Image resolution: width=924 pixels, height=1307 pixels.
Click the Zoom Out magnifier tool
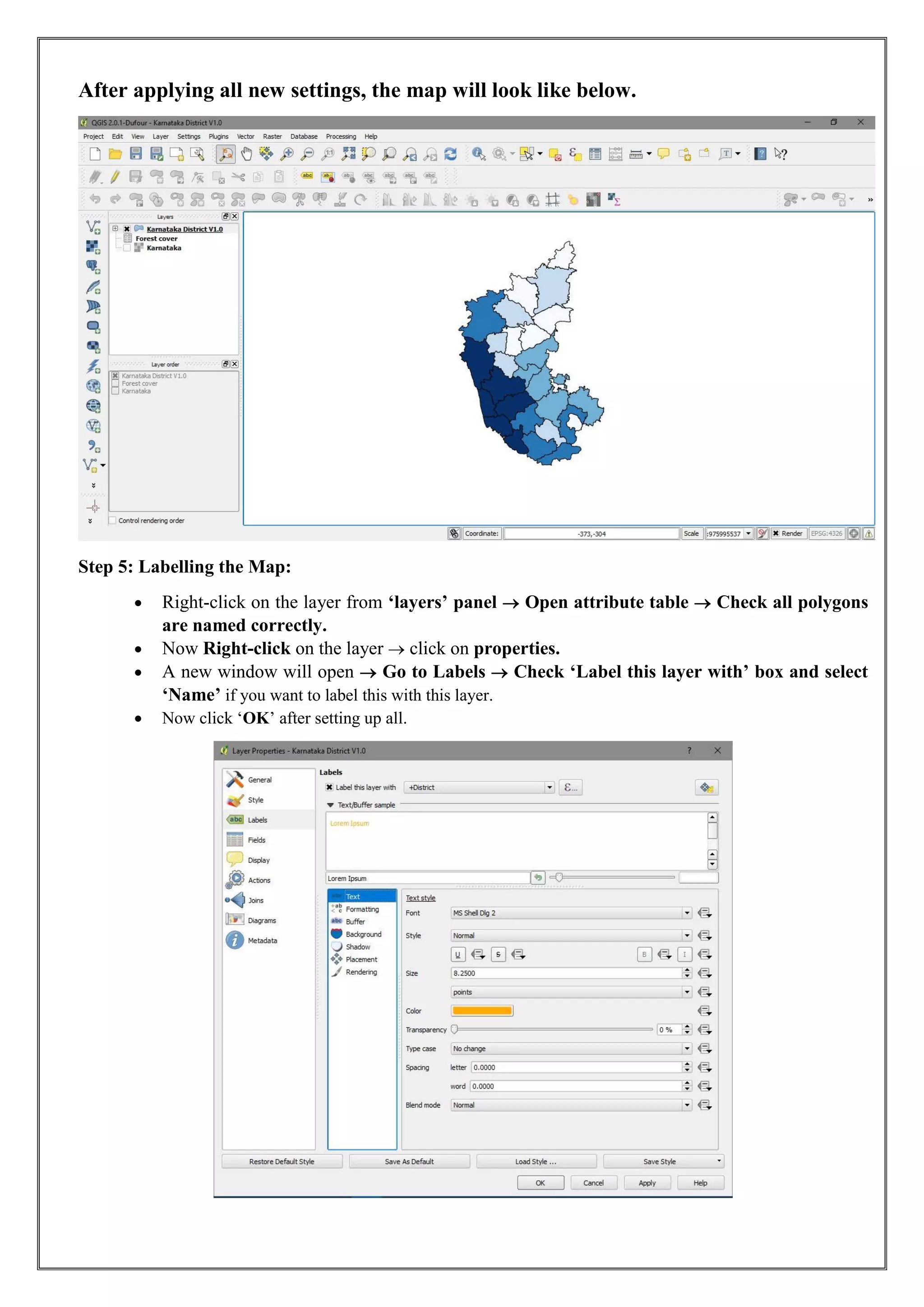(307, 154)
